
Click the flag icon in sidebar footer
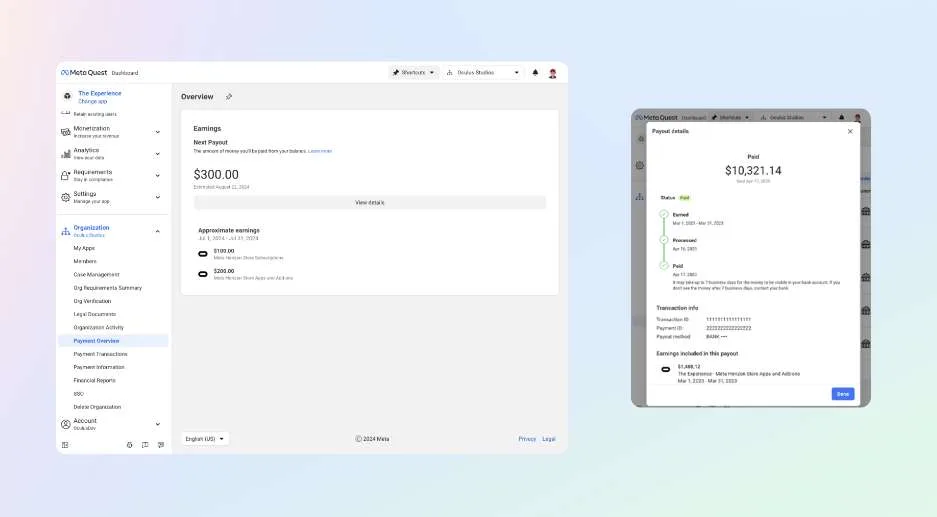tap(145, 445)
